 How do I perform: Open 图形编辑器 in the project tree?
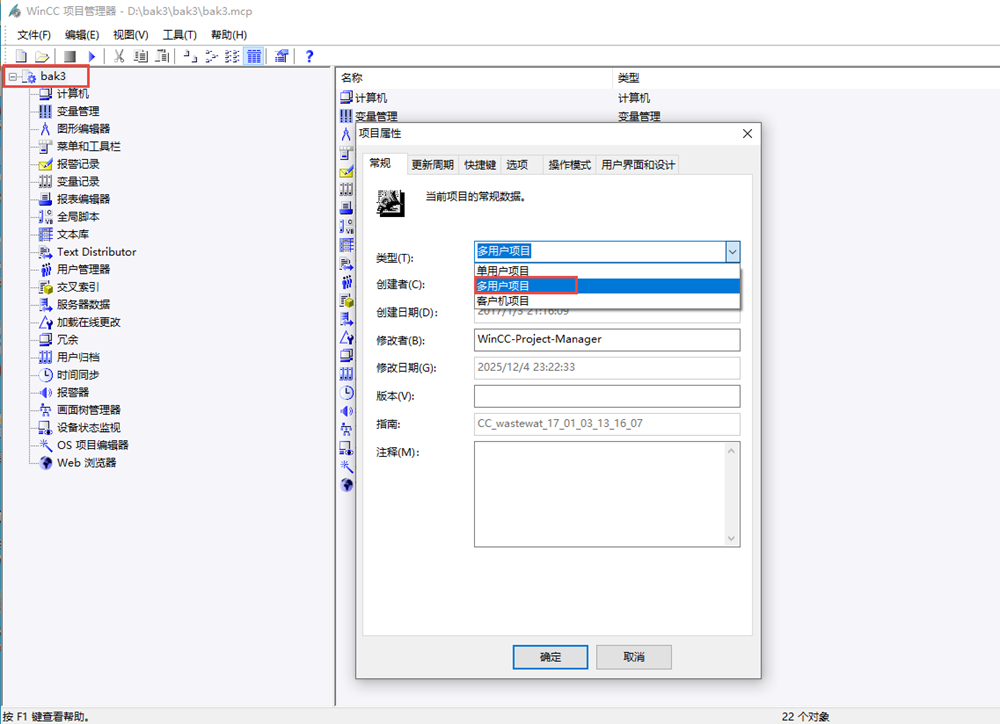[83, 129]
